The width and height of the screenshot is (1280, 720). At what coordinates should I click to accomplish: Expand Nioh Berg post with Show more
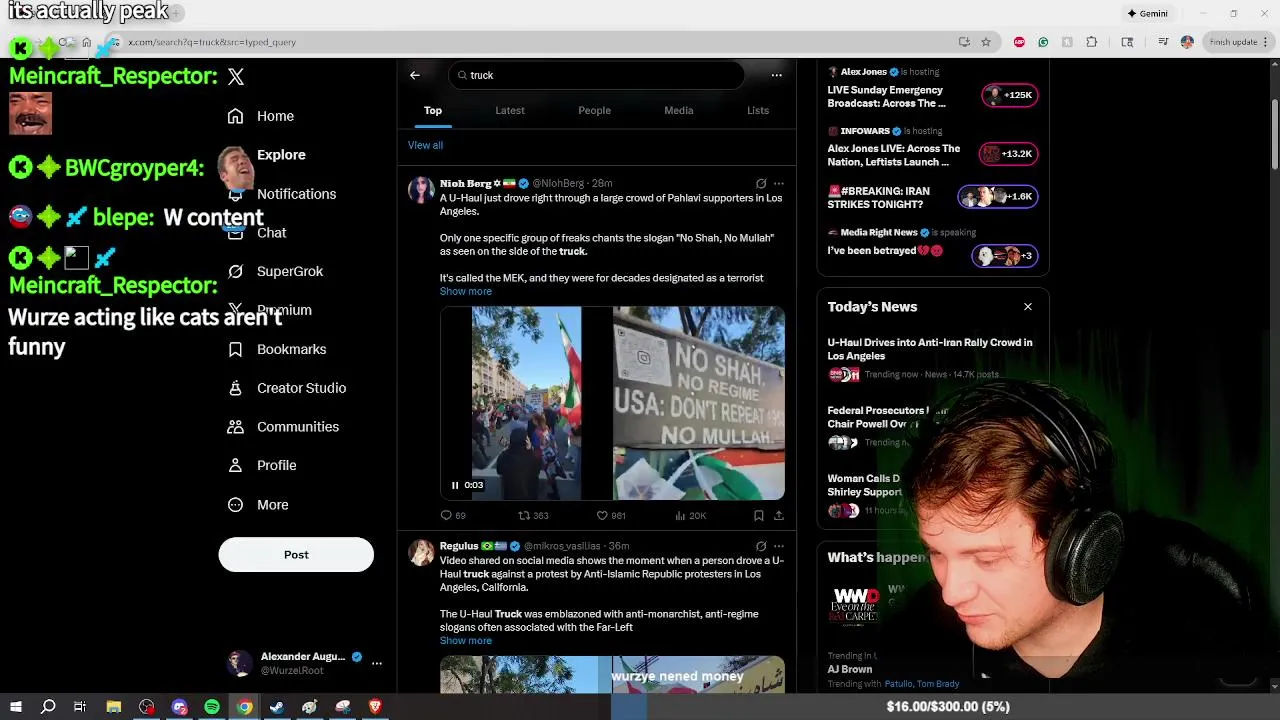(x=466, y=292)
